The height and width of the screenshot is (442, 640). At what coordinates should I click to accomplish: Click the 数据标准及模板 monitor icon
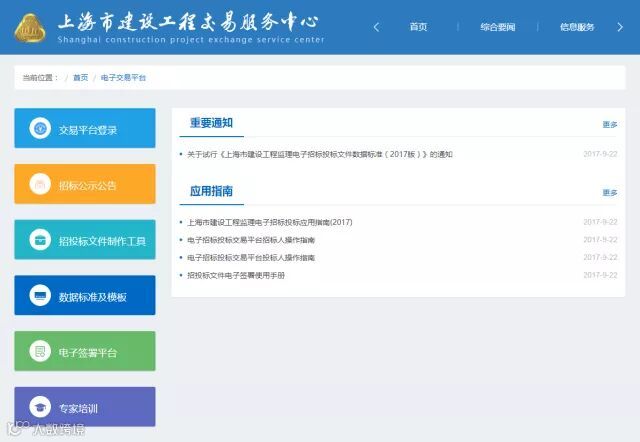click(40, 295)
